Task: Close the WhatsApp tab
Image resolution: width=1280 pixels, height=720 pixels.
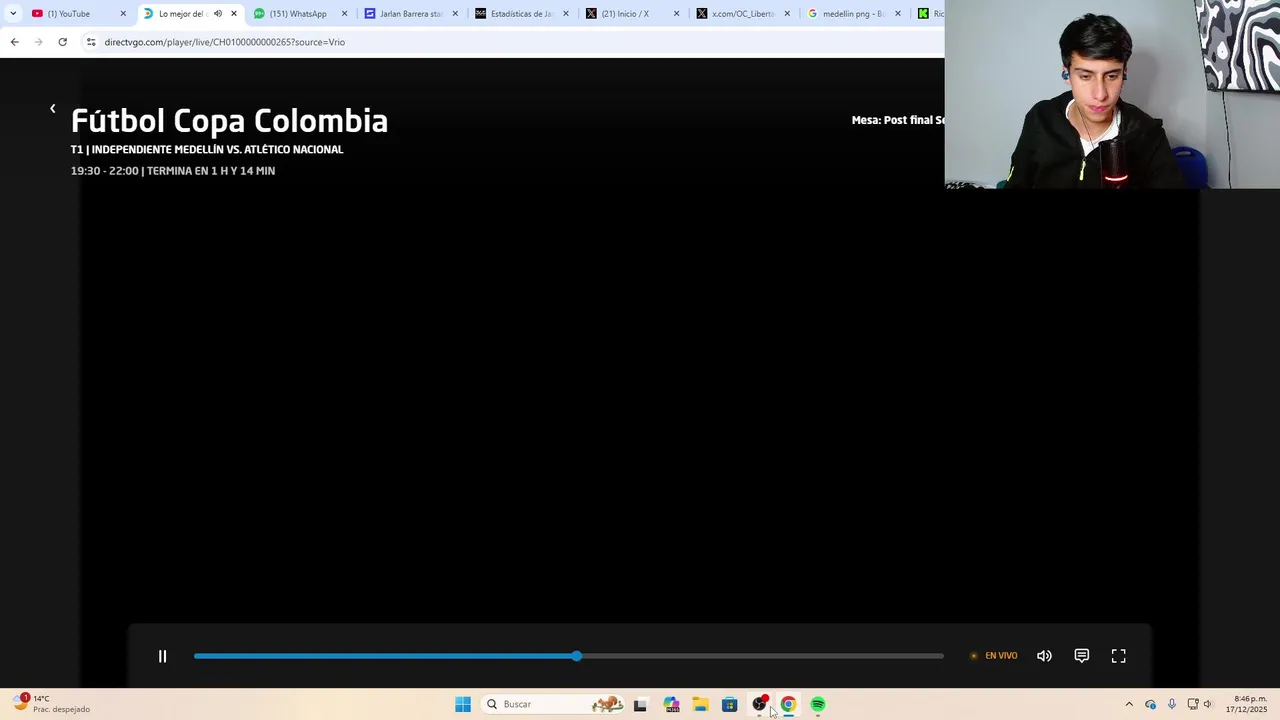Action: (345, 14)
